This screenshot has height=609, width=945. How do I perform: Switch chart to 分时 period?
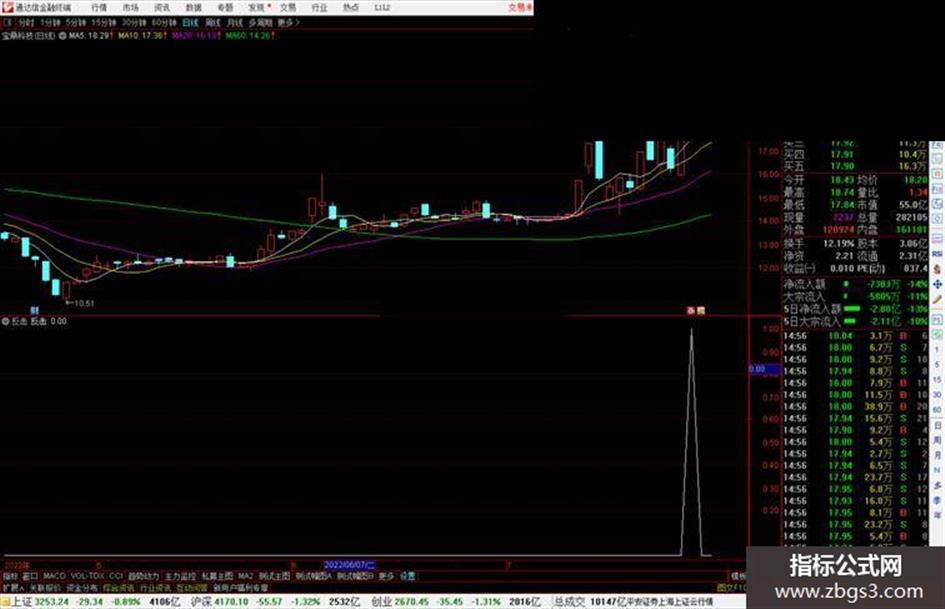(x=26, y=22)
